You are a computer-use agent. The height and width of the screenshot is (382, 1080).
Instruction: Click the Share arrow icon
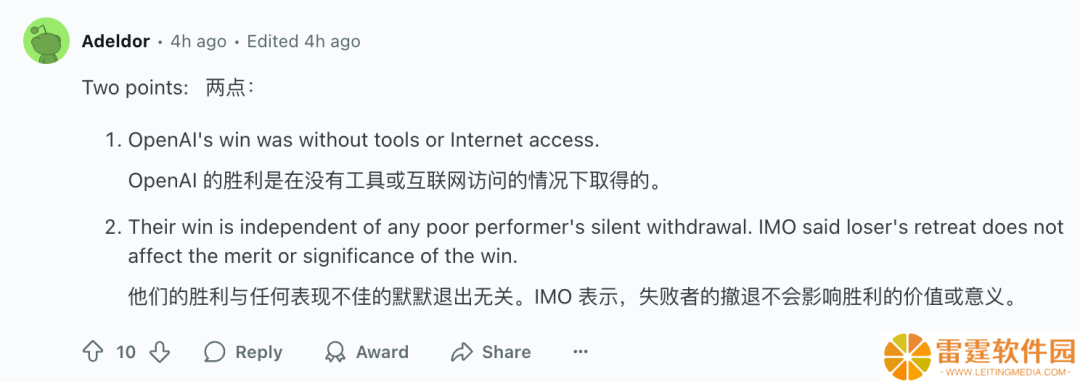(461, 352)
